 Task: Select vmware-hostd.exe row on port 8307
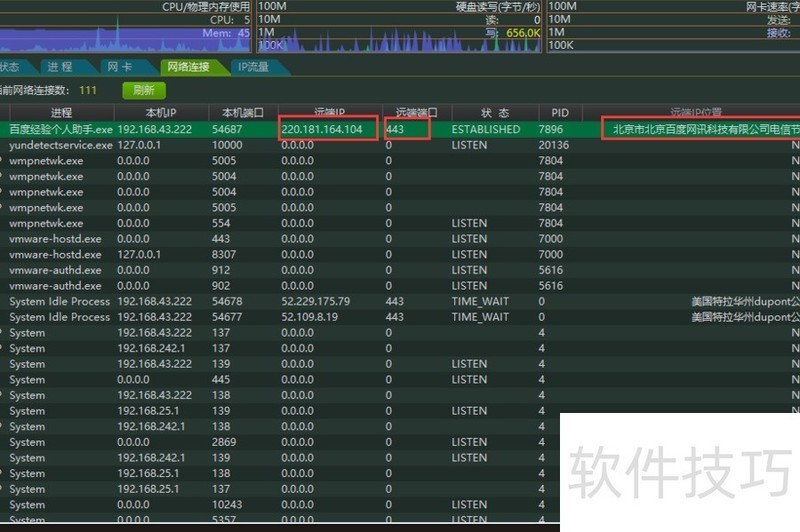point(400,255)
